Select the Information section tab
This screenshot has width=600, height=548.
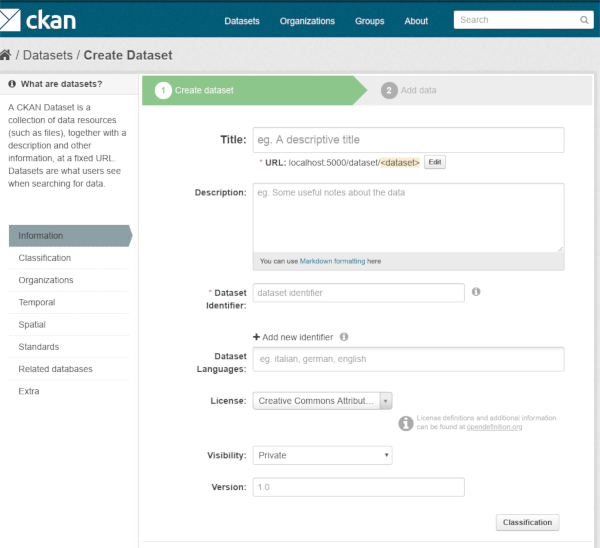coord(70,236)
